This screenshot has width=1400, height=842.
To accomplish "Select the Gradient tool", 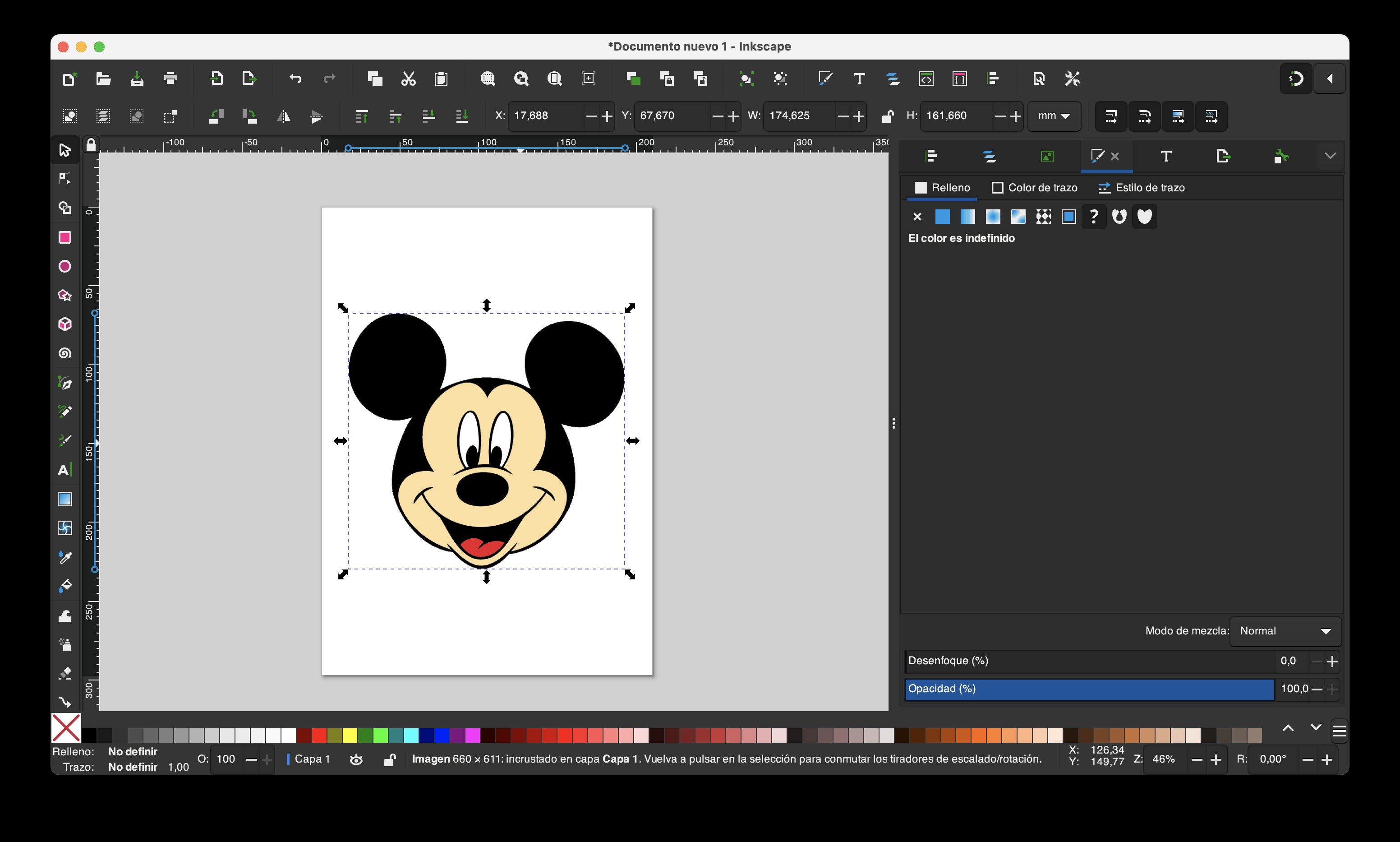I will pos(64,499).
